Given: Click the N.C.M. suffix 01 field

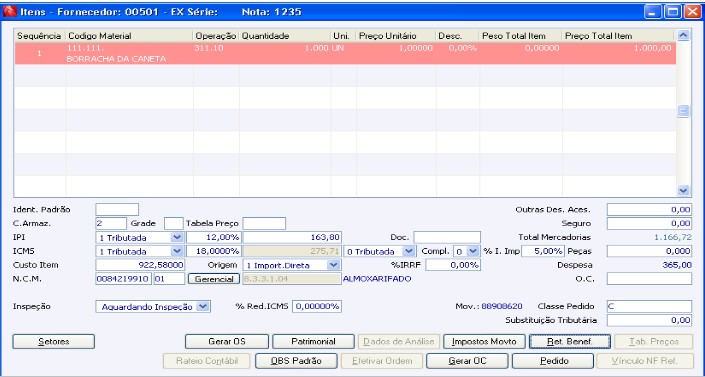Looking at the screenshot, I should [x=169, y=279].
